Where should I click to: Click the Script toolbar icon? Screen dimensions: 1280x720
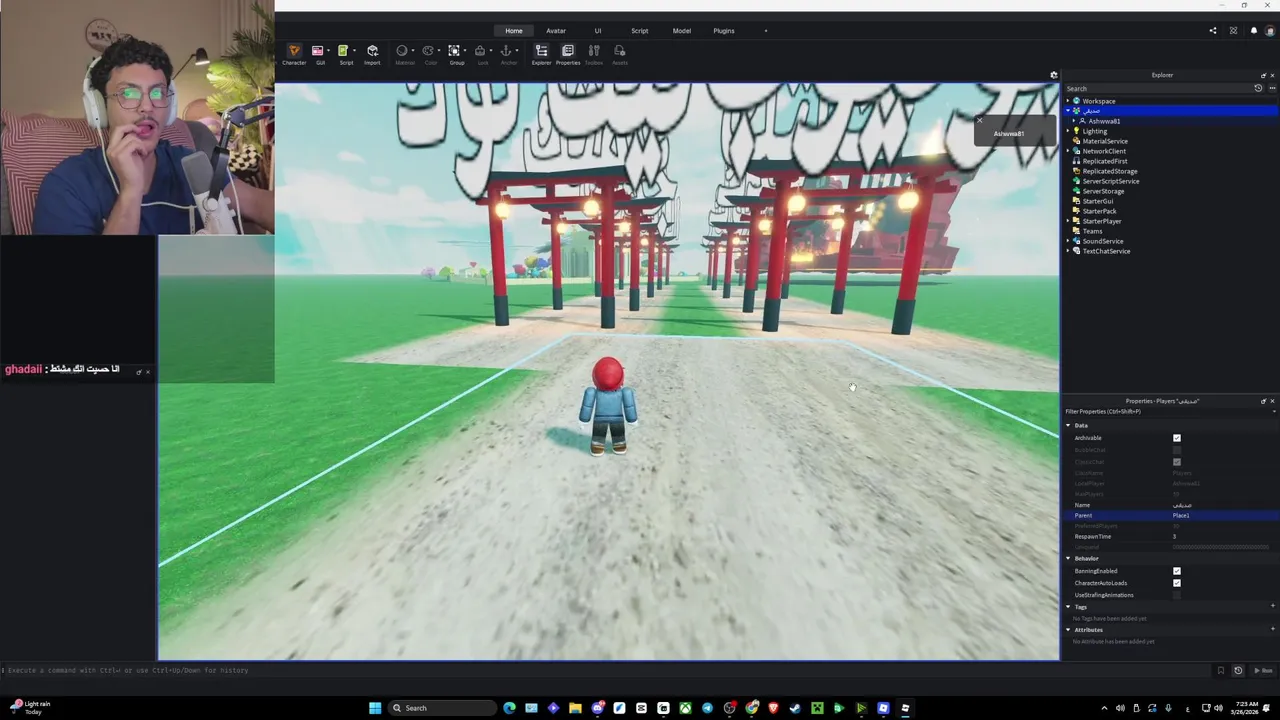tap(343, 51)
